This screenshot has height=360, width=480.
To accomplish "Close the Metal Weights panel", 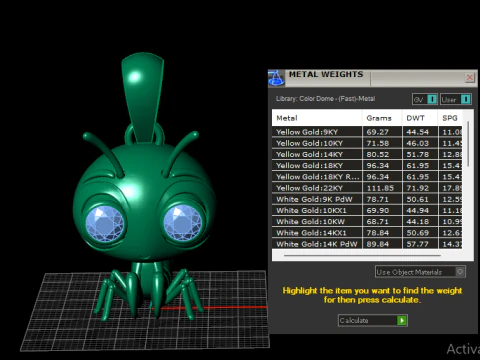I will 470,78.
